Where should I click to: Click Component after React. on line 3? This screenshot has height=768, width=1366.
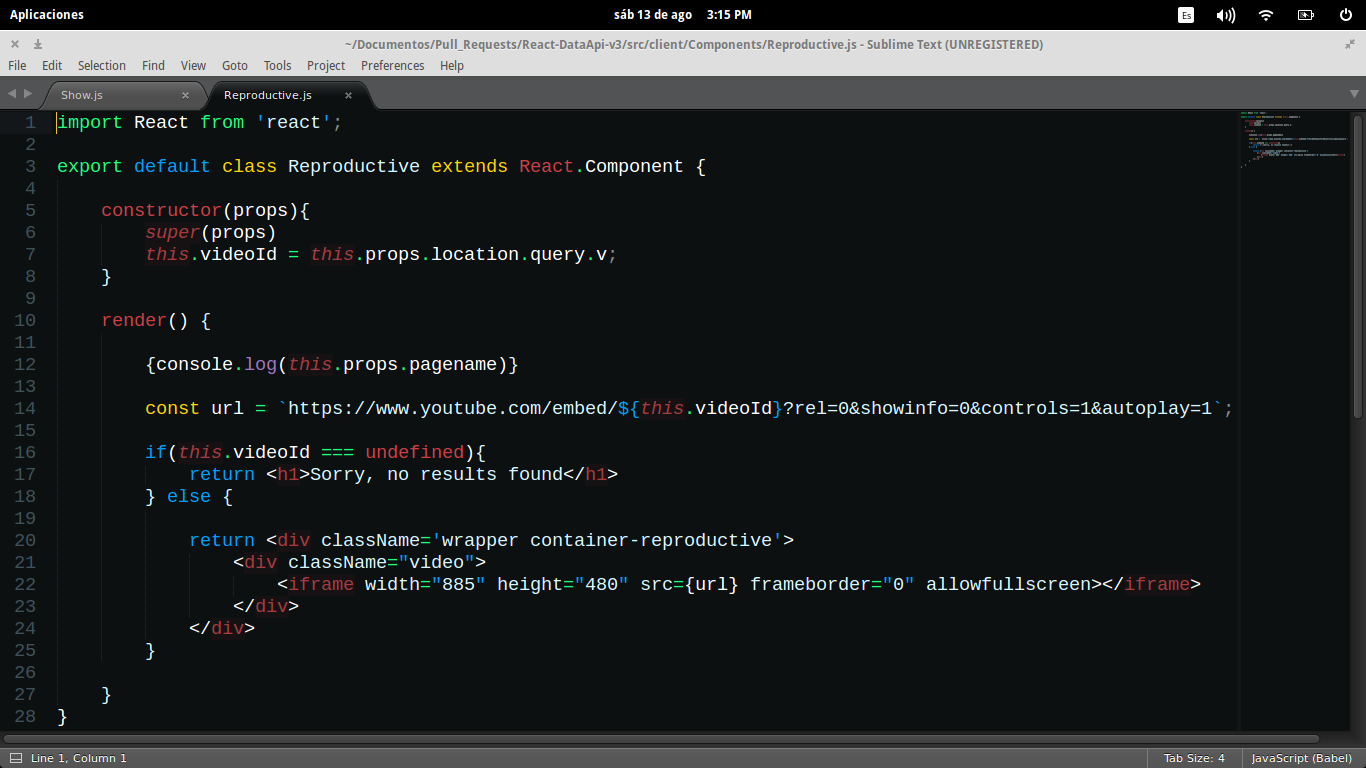click(x=634, y=166)
